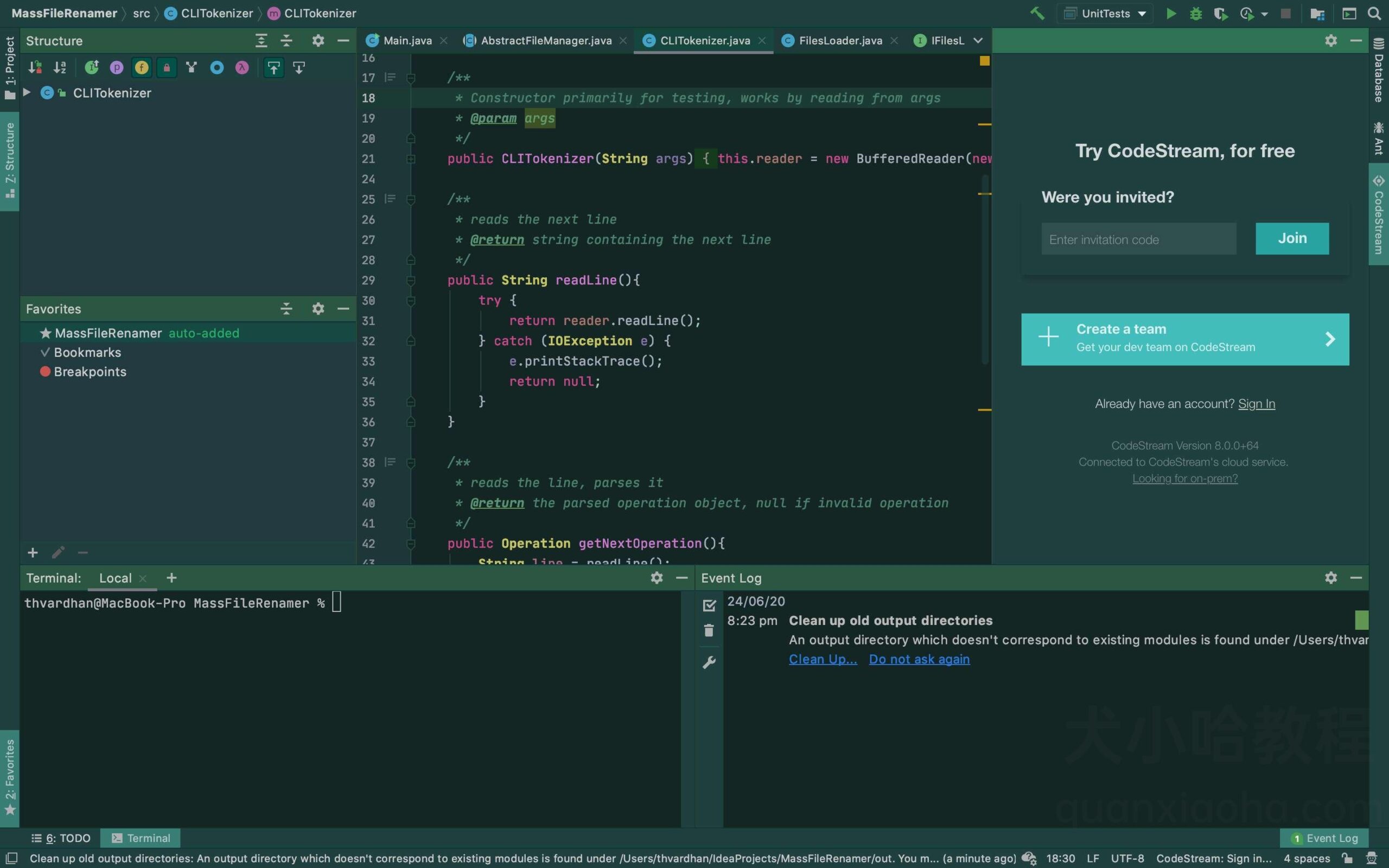Screen dimensions: 1389x868
Task: Click the Add favorite plus button
Action: pos(33,553)
